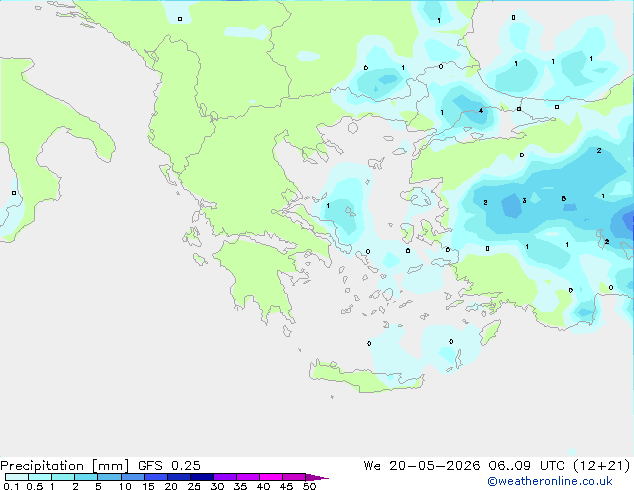Pick legend swatch between 15 and 20
Screen dimensions: 634x490
pos(156,477)
